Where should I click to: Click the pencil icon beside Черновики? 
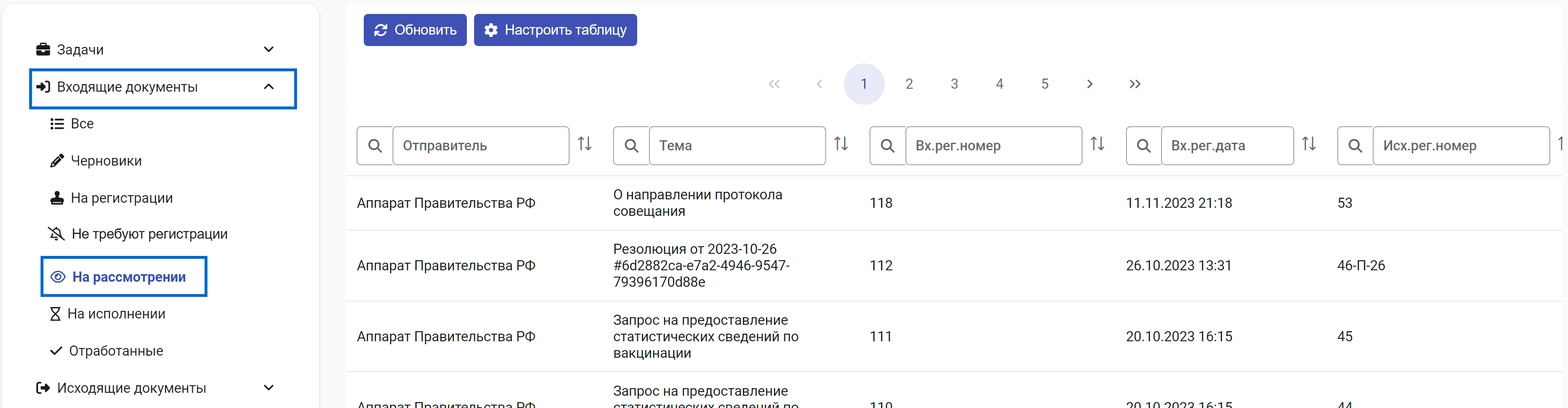(57, 161)
